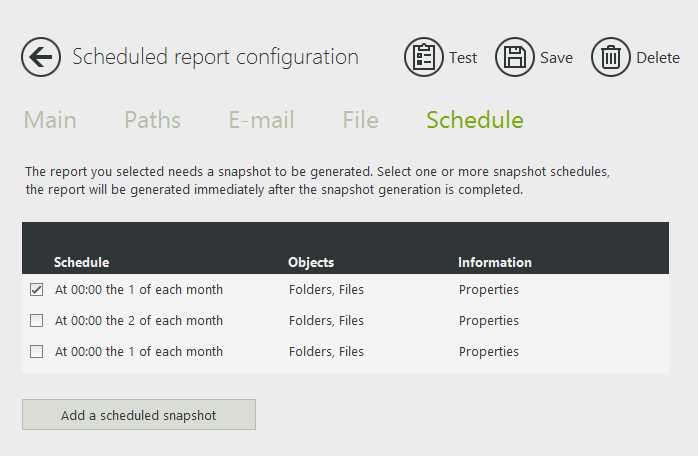Click the Schedule tab
698x456 pixels.
[474, 121]
